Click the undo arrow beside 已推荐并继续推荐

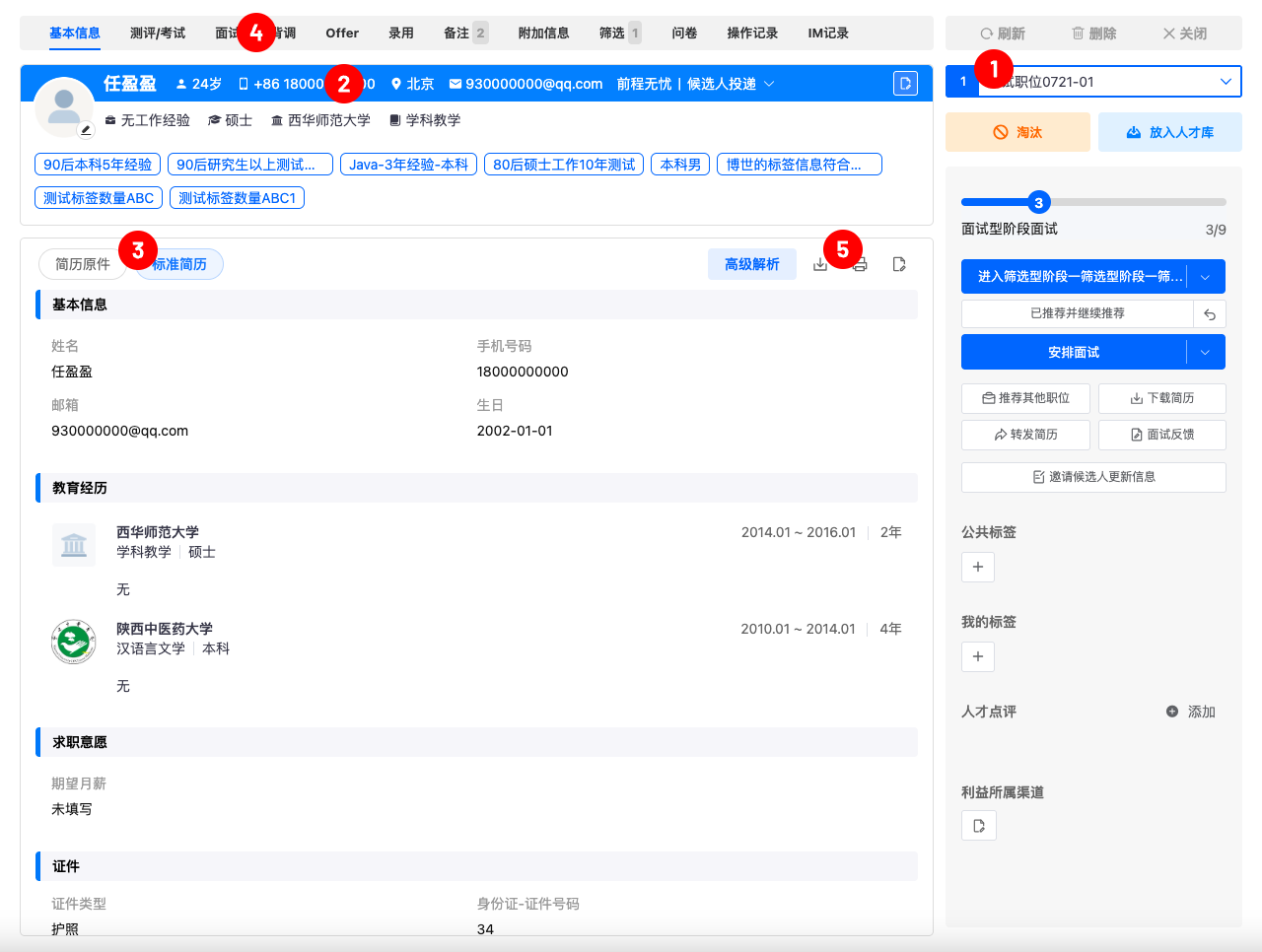click(1210, 314)
